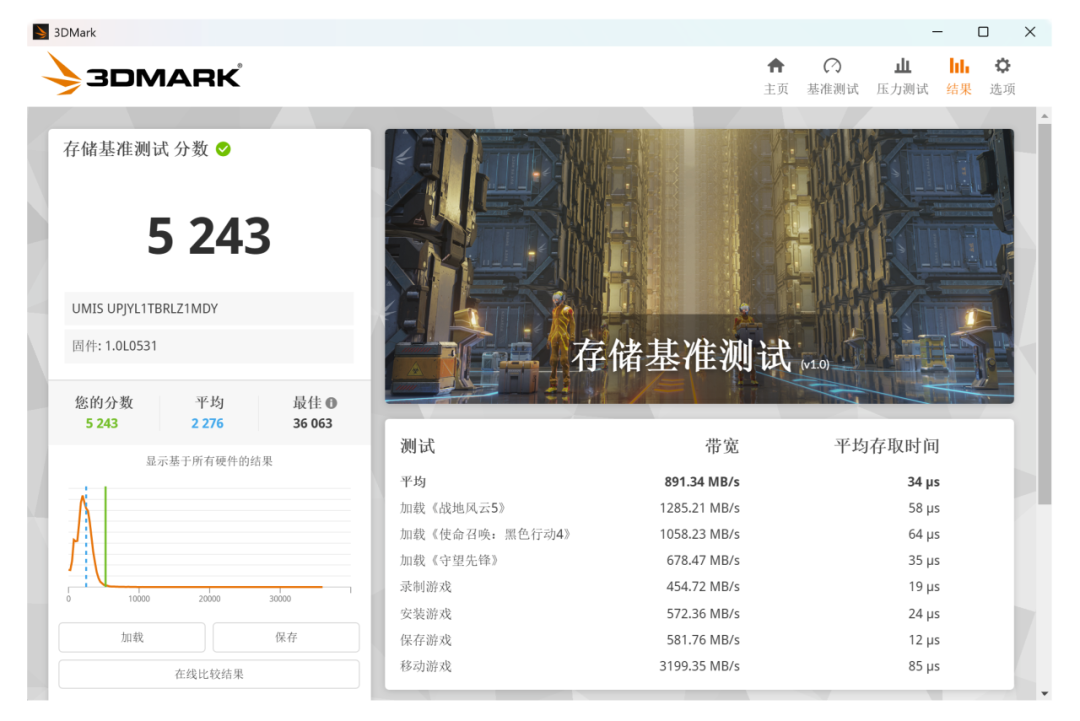Minimize the 3DMark window

[937, 32]
